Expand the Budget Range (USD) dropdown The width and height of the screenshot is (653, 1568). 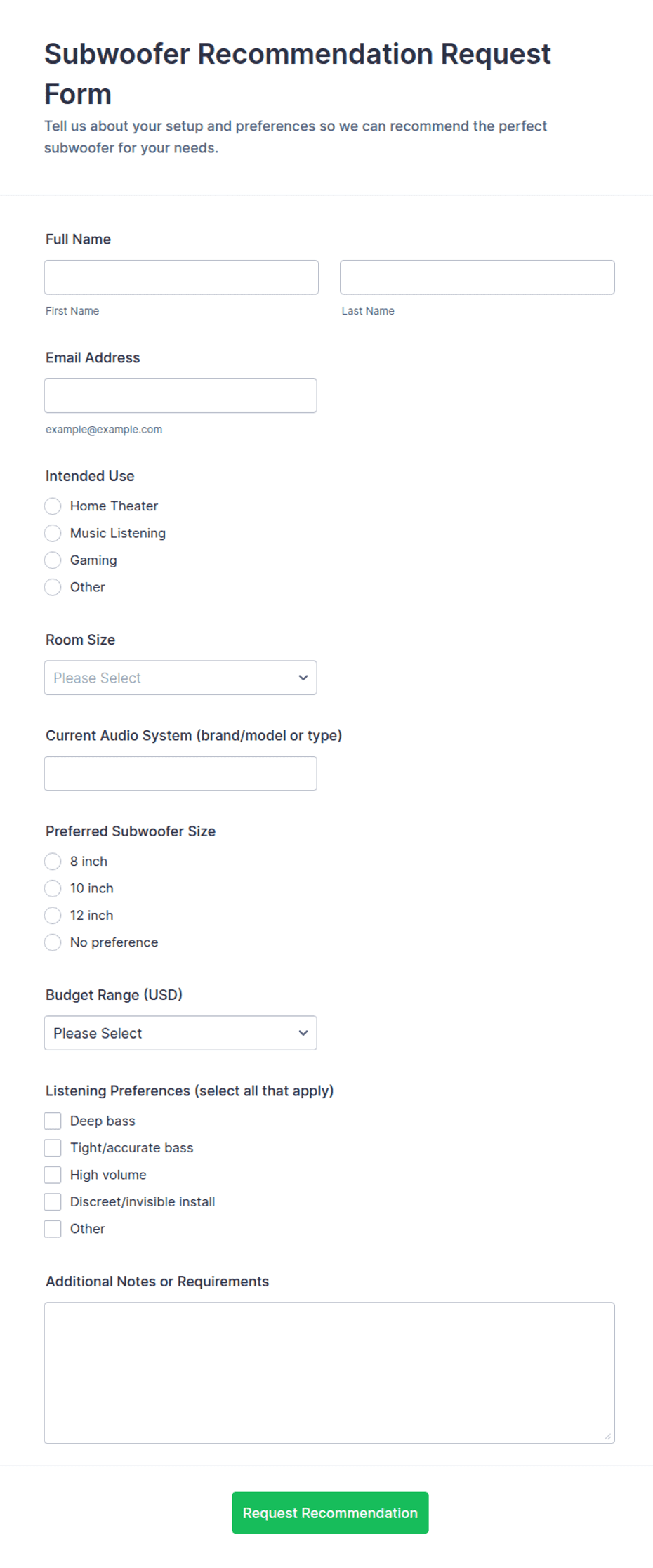180,1034
